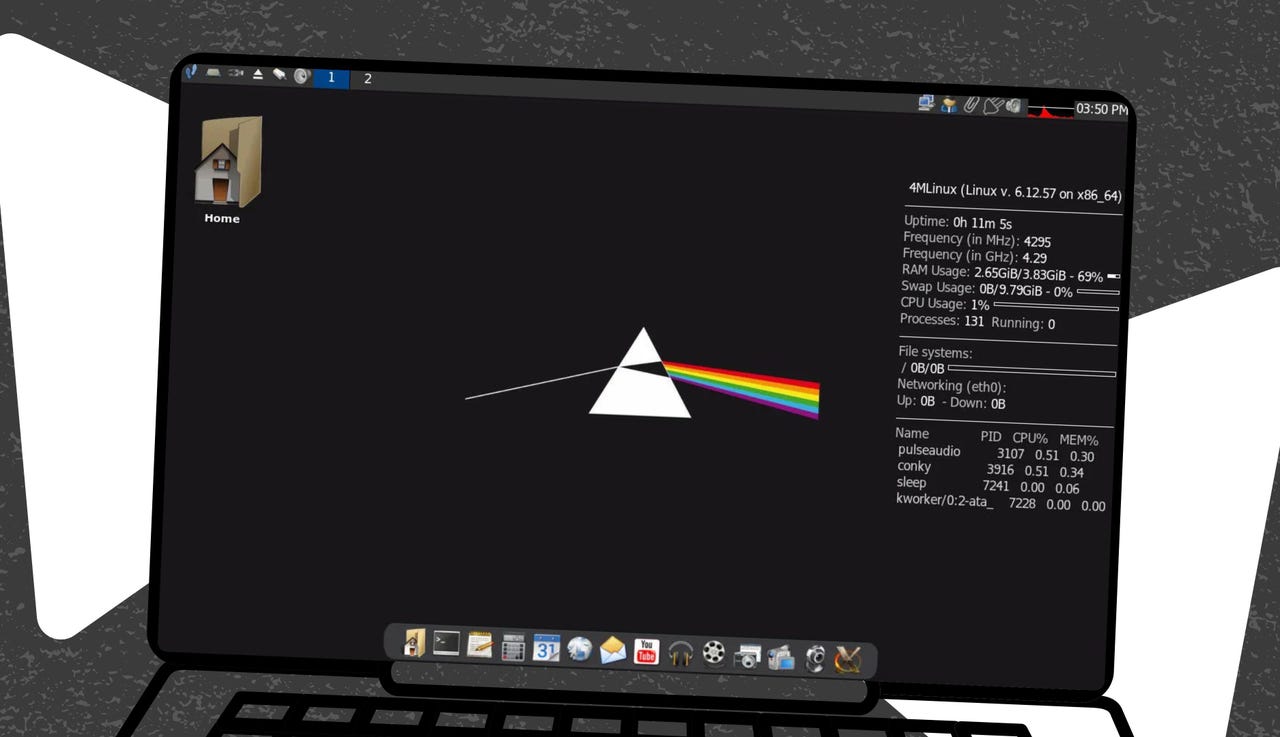Launch the web browser globe icon

point(578,650)
